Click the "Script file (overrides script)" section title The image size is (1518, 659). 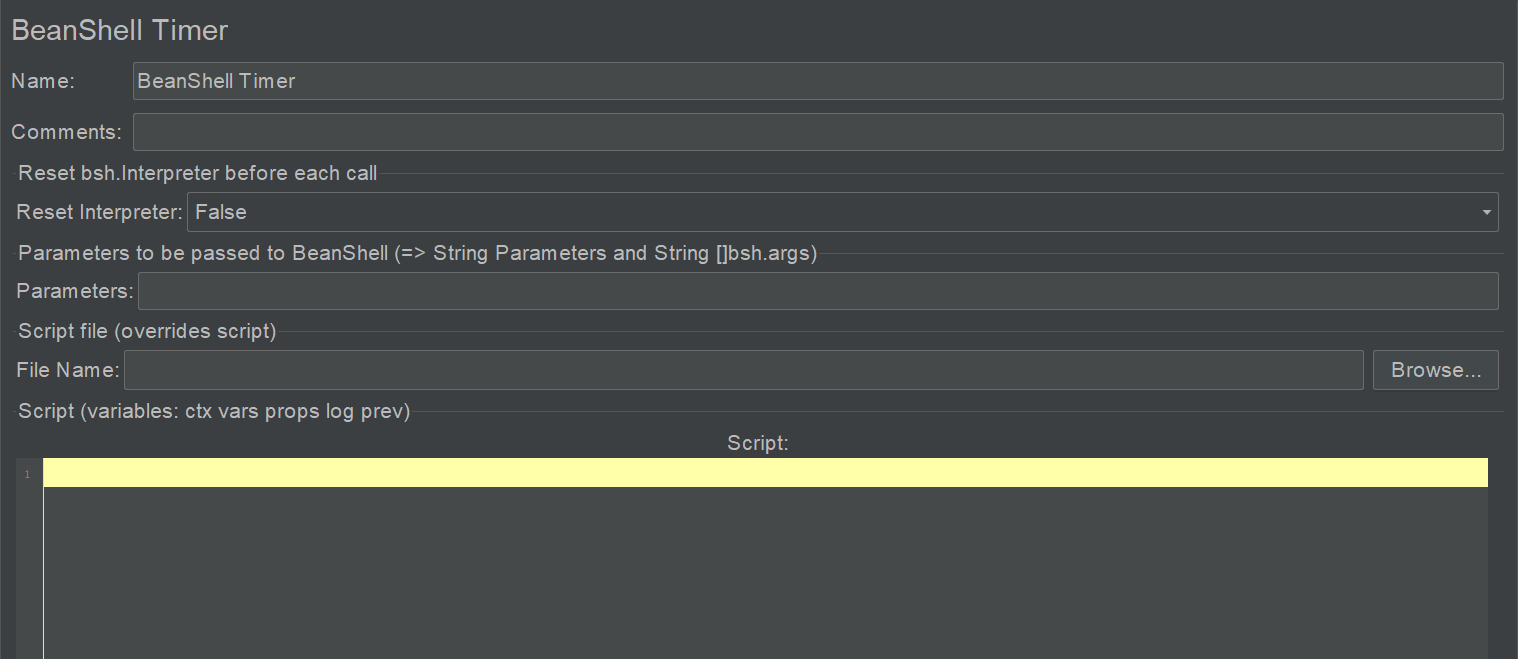pos(147,331)
